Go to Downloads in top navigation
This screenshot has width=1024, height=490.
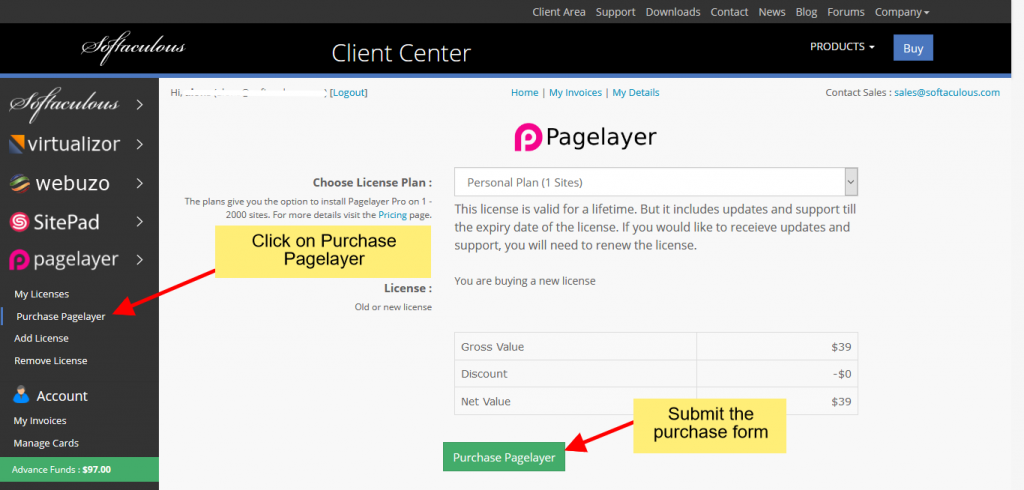673,12
